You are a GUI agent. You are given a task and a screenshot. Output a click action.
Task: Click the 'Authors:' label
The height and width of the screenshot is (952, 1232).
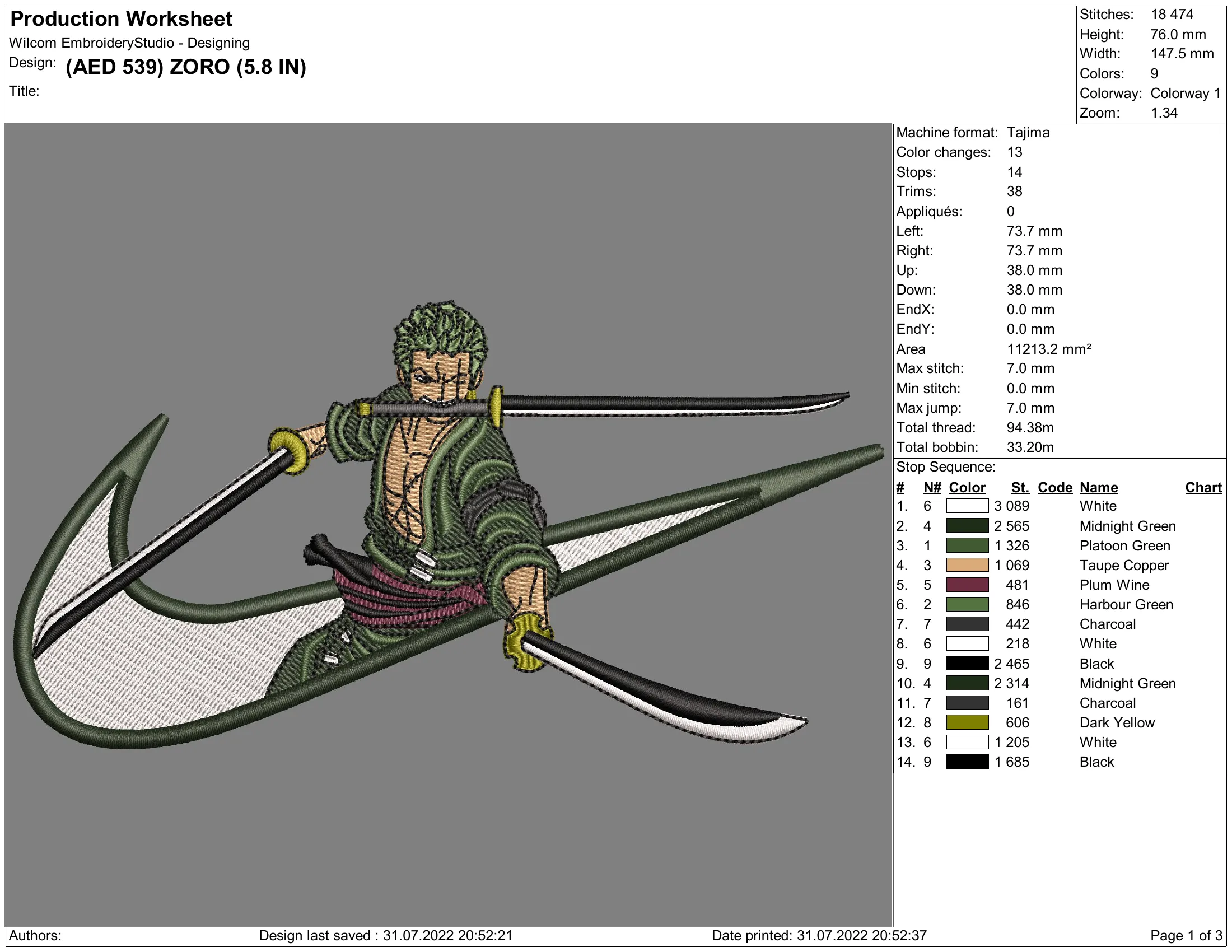click(x=35, y=936)
